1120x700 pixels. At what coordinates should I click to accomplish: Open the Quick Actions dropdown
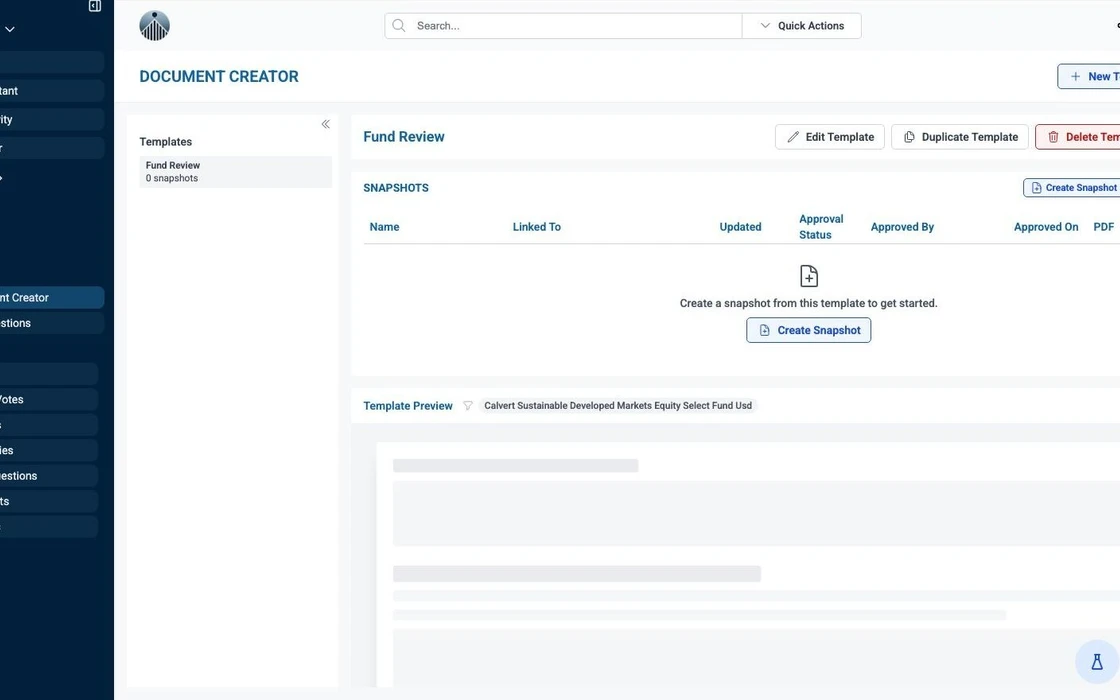801,26
